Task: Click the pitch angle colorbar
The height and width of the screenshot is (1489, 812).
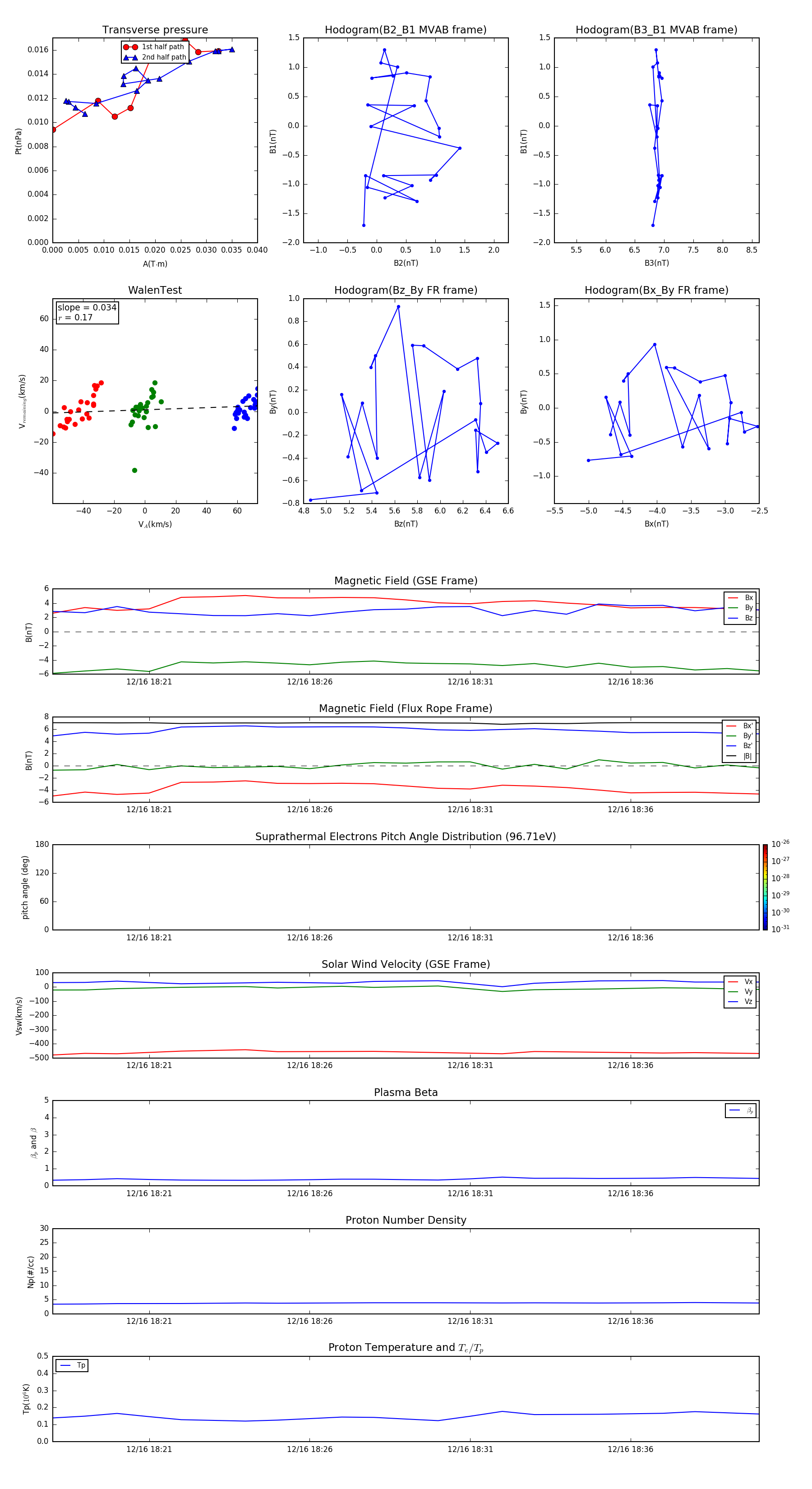Action: 765,887
